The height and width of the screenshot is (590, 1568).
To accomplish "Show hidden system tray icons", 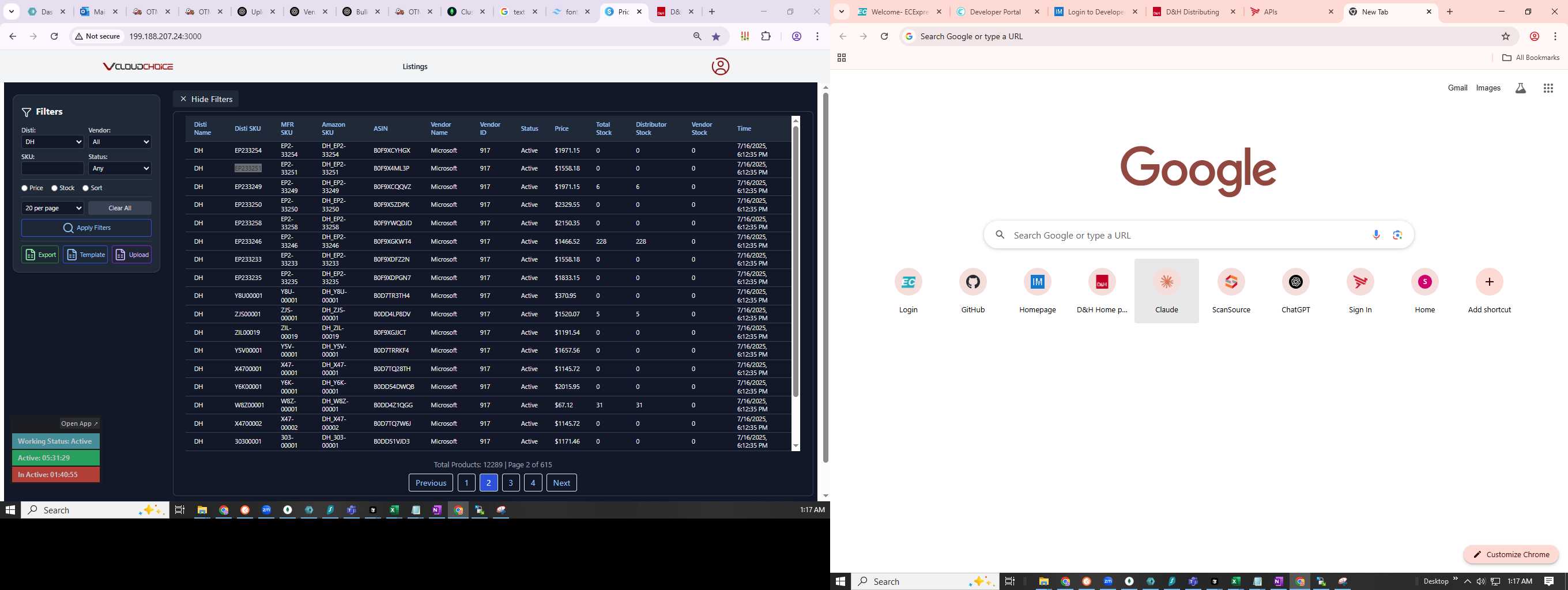I will [x=1468, y=581].
